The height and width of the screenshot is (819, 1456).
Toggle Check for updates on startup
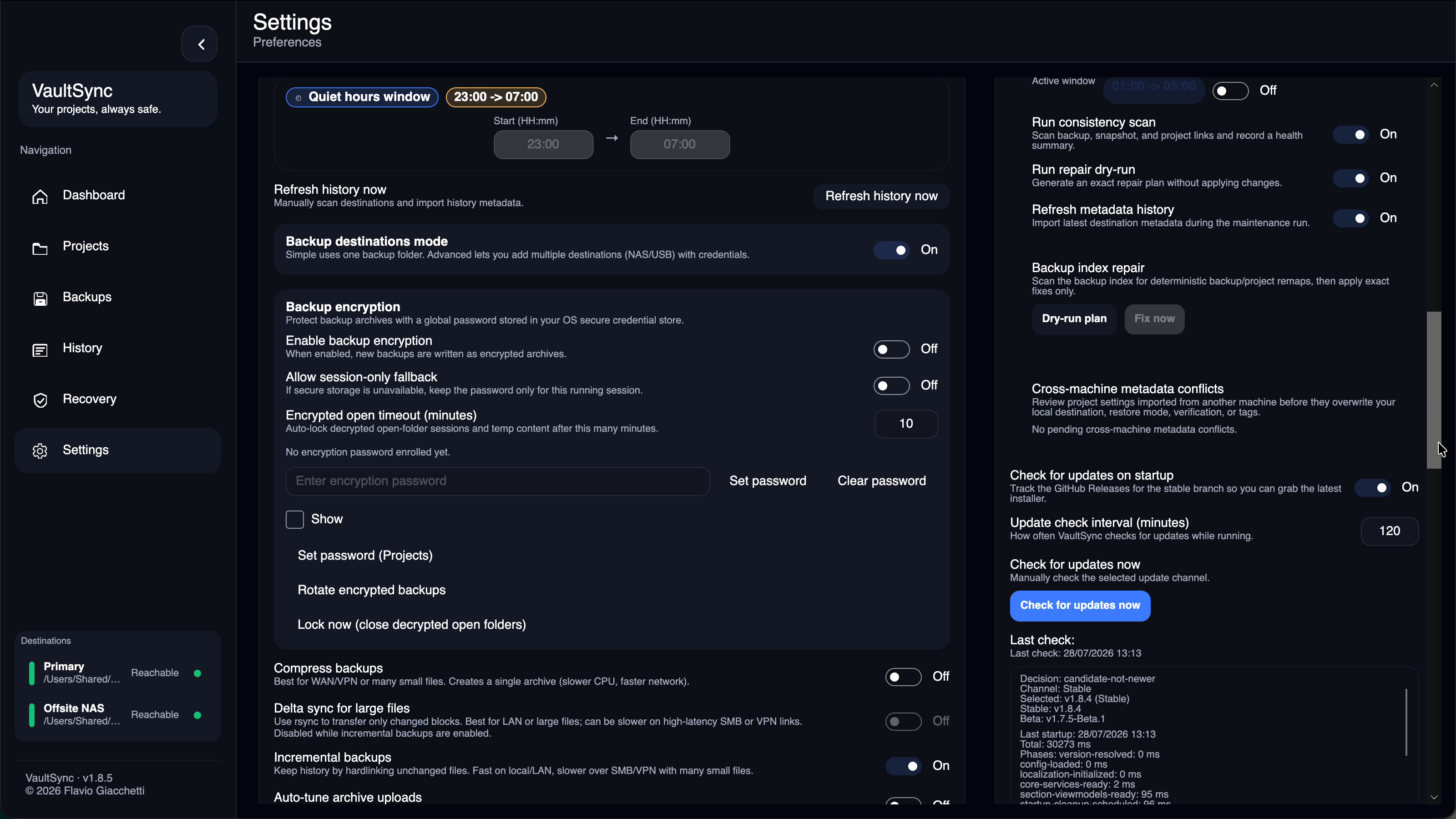(1372, 487)
